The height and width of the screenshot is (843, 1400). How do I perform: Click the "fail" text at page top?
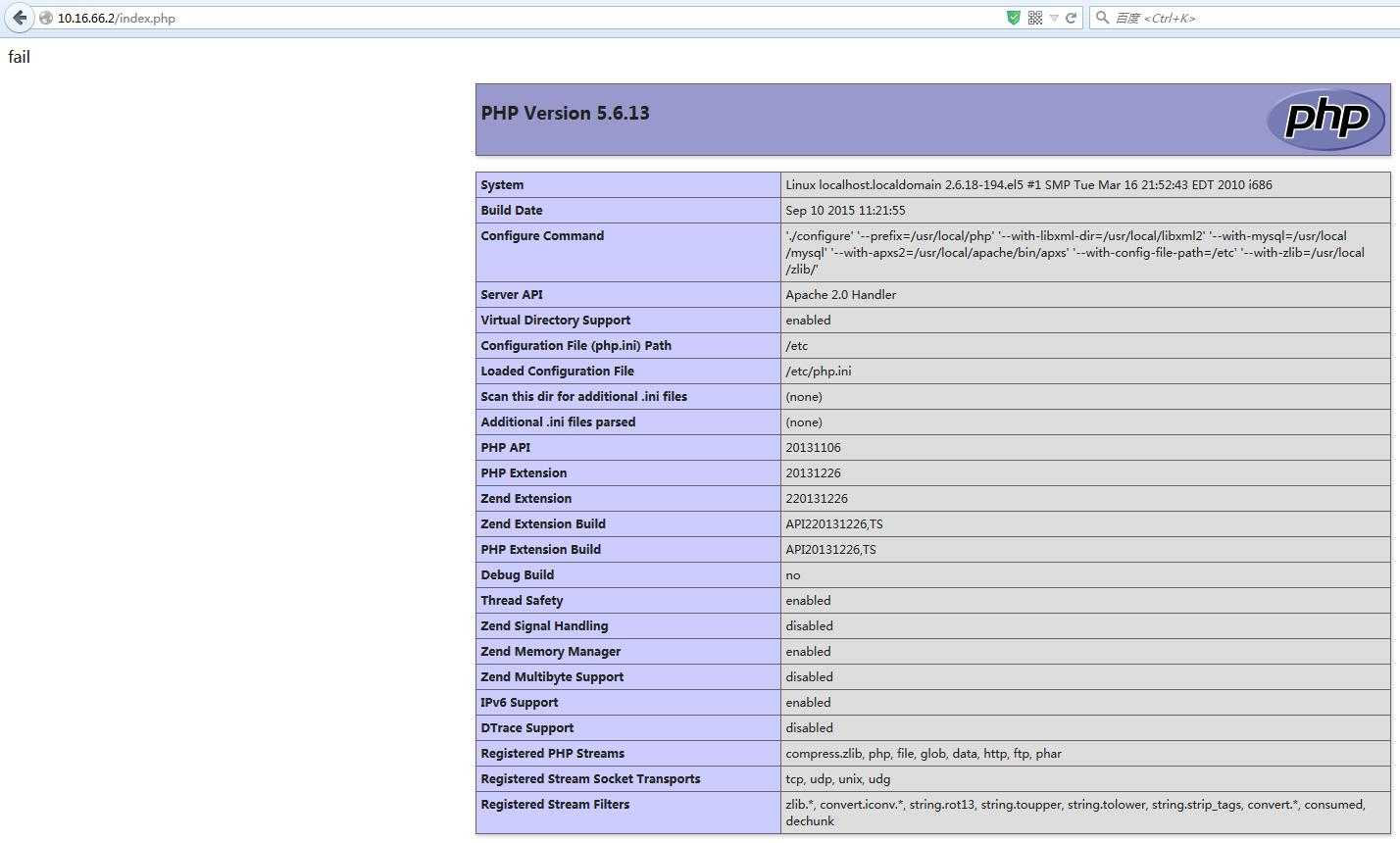coord(19,57)
